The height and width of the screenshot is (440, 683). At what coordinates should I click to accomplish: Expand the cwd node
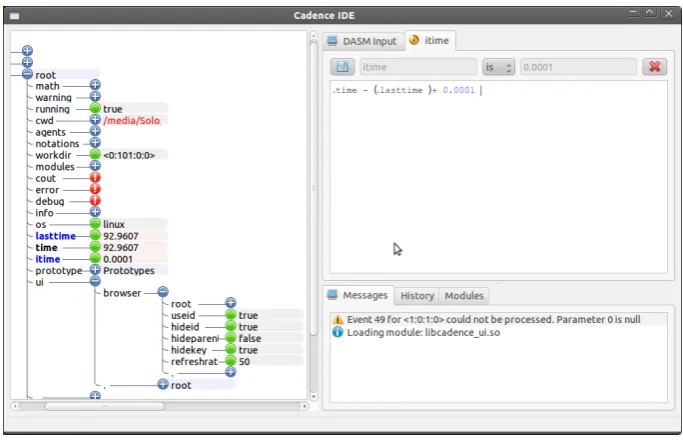pyautogui.click(x=95, y=119)
